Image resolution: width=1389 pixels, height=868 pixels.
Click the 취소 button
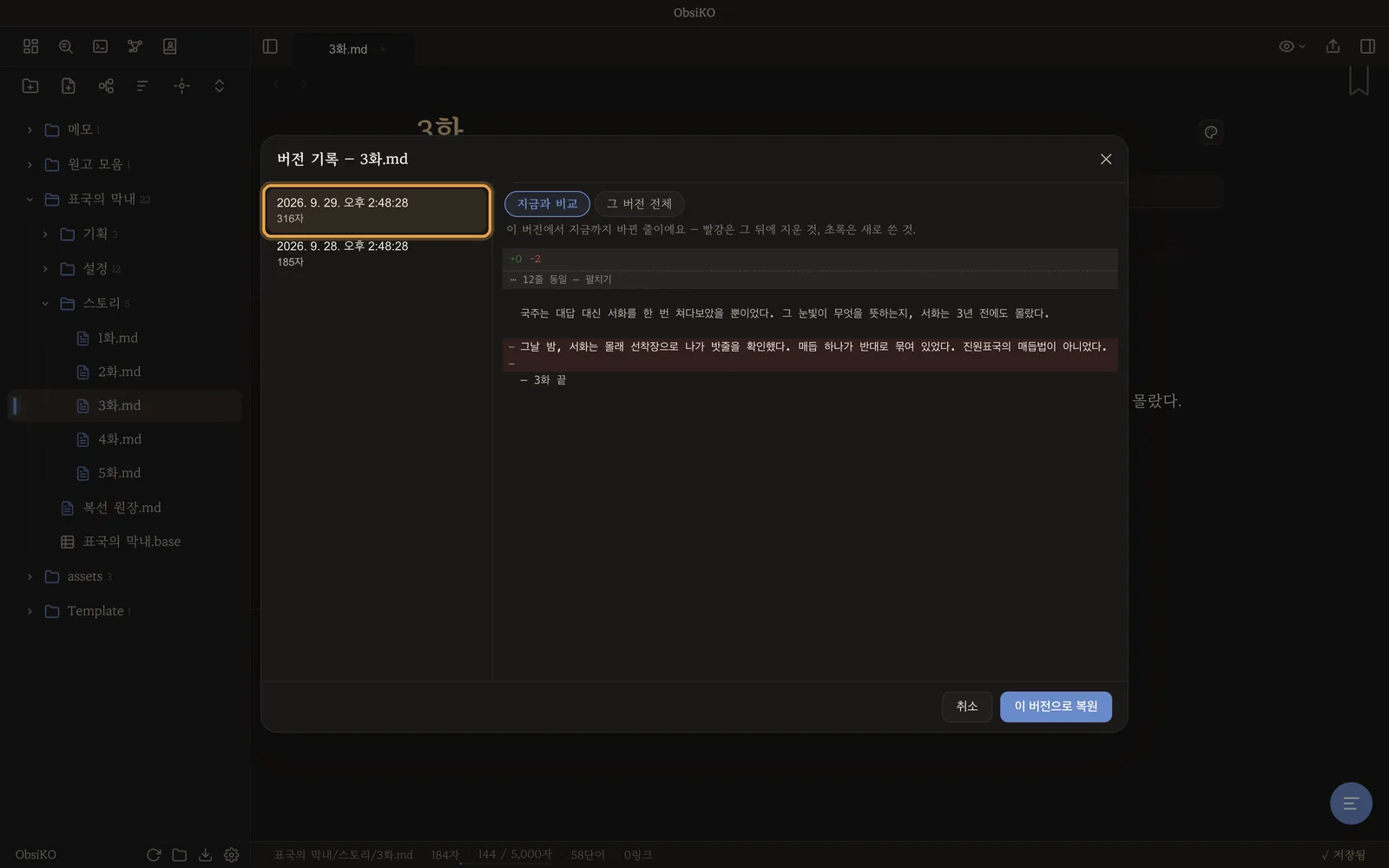pyautogui.click(x=967, y=707)
